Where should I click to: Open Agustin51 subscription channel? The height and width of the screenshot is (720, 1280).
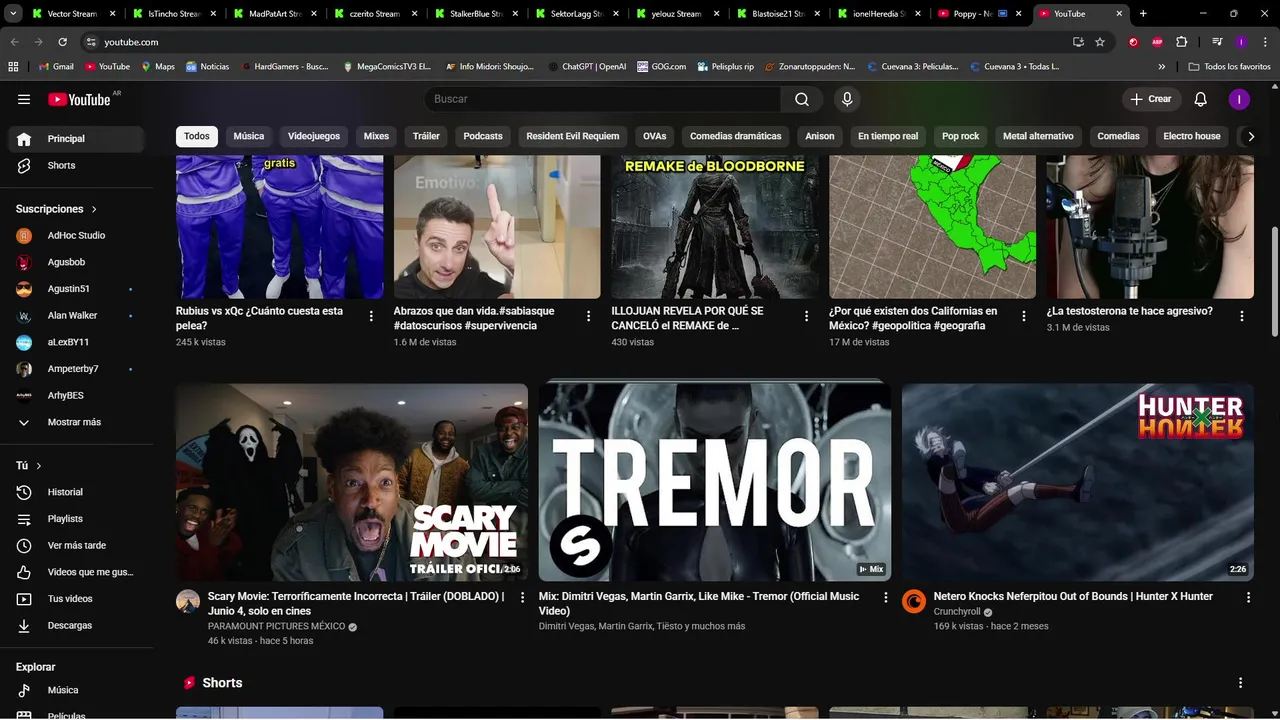77,289
